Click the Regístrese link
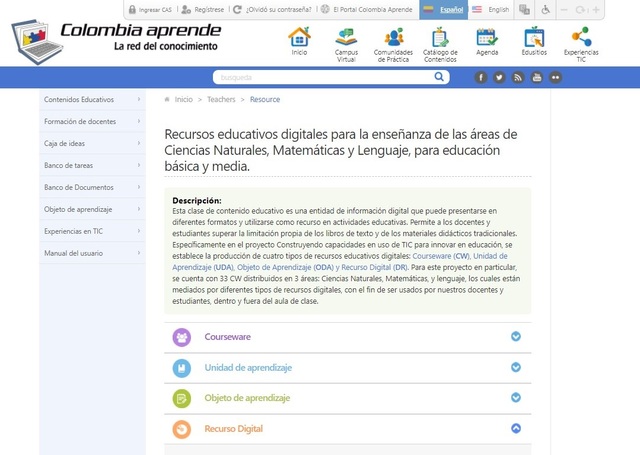Image resolution: width=640 pixels, height=455 pixels. click(x=203, y=9)
